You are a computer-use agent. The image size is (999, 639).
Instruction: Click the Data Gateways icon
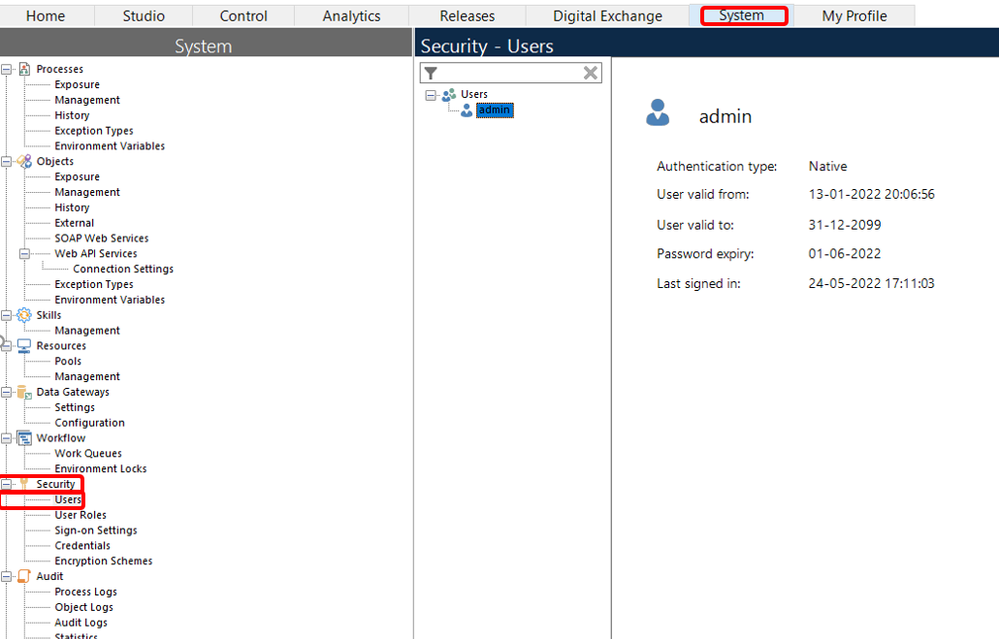coord(24,392)
